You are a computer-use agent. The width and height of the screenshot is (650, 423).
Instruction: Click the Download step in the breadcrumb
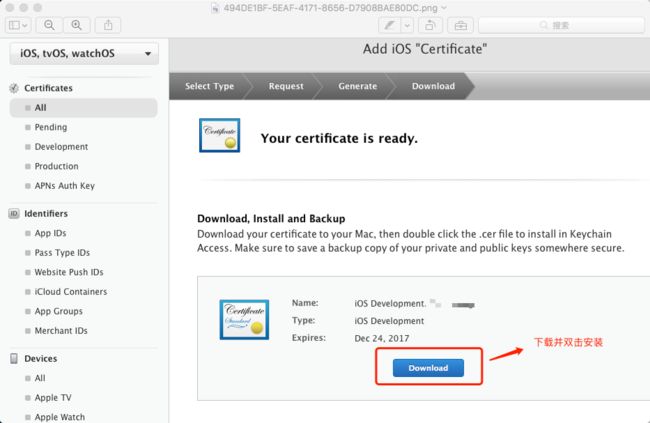tap(433, 86)
